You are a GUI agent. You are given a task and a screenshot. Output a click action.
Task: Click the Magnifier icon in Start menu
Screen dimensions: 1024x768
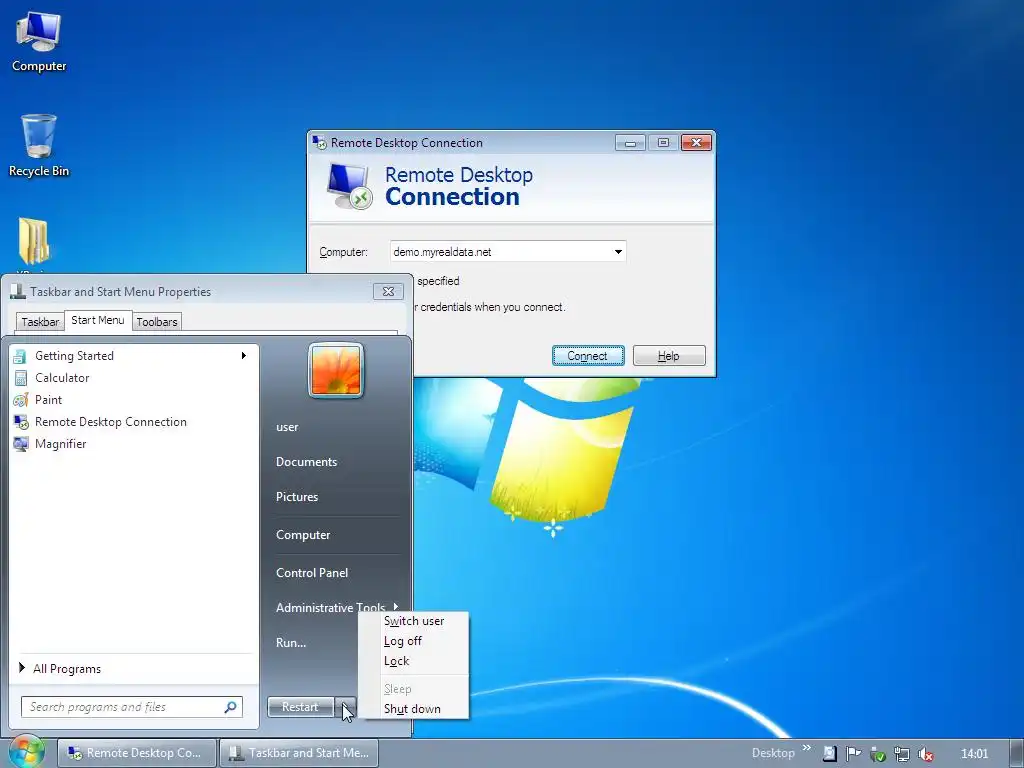(20, 444)
